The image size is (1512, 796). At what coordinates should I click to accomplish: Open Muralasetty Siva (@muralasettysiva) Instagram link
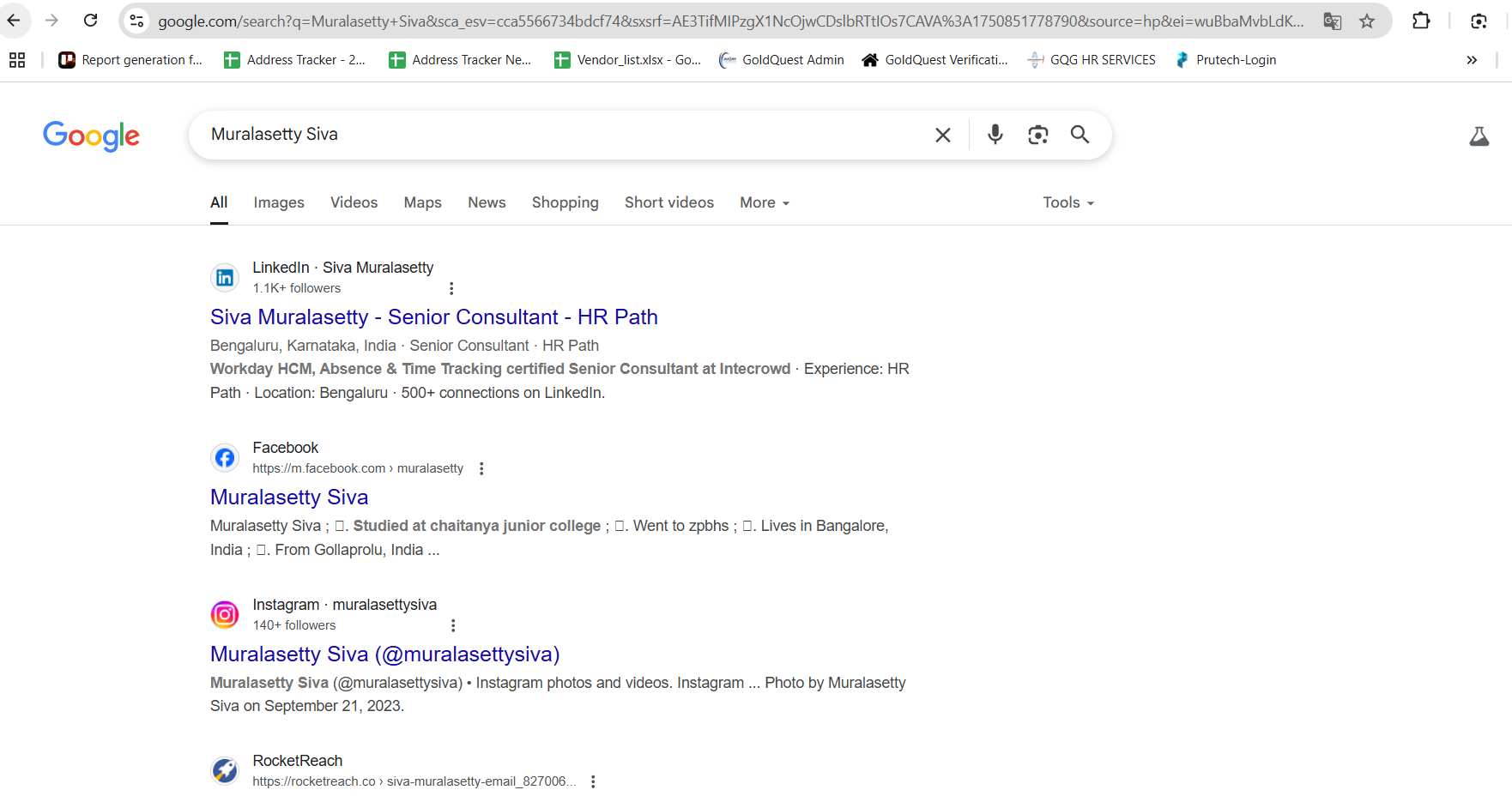pos(384,654)
